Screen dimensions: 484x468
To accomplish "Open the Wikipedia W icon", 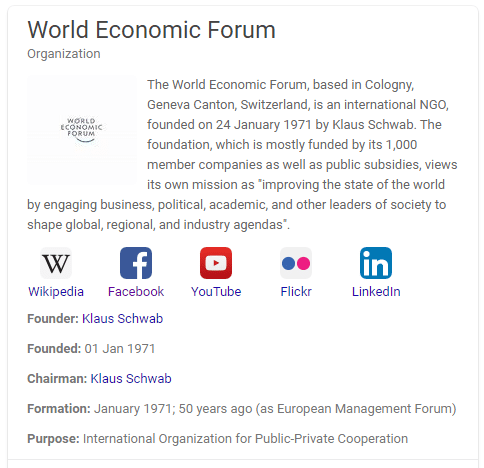I will pyautogui.click(x=56, y=263).
